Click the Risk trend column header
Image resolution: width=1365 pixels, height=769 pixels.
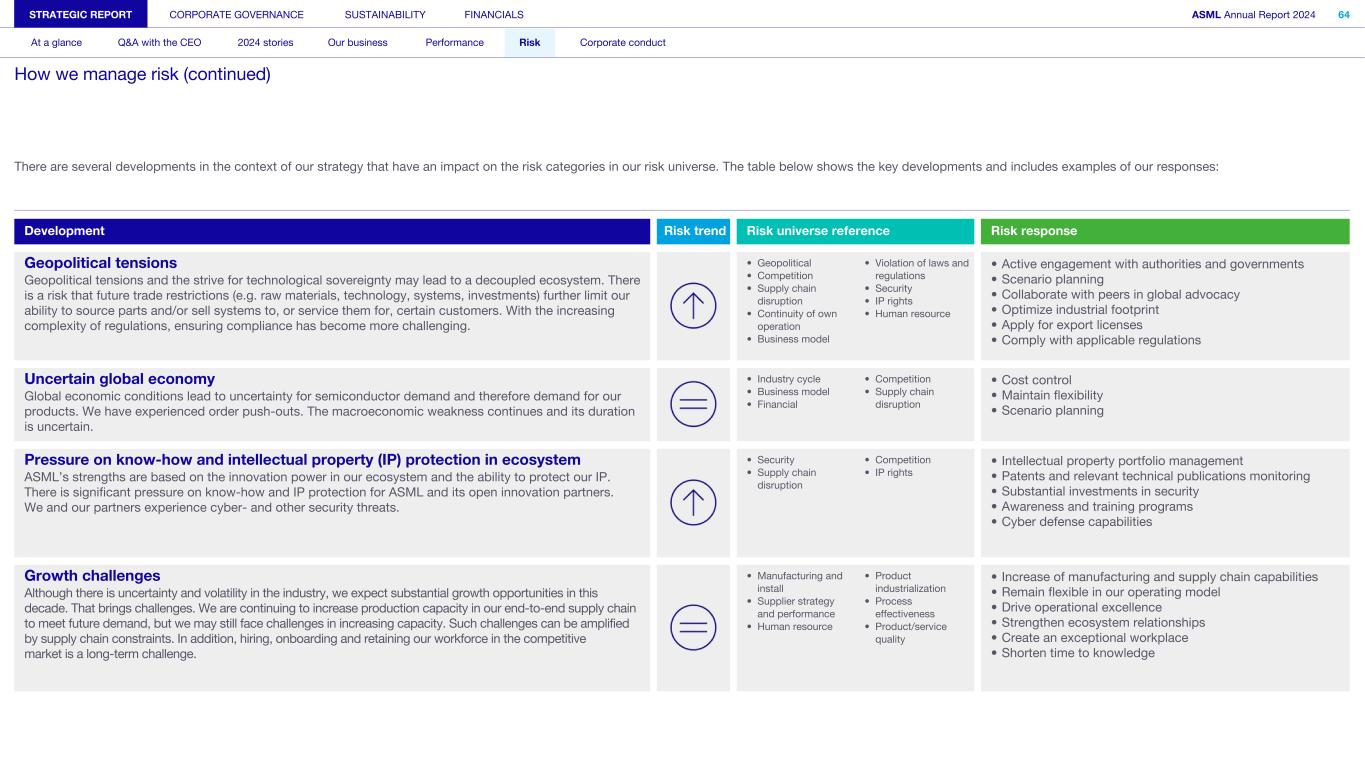(x=694, y=231)
